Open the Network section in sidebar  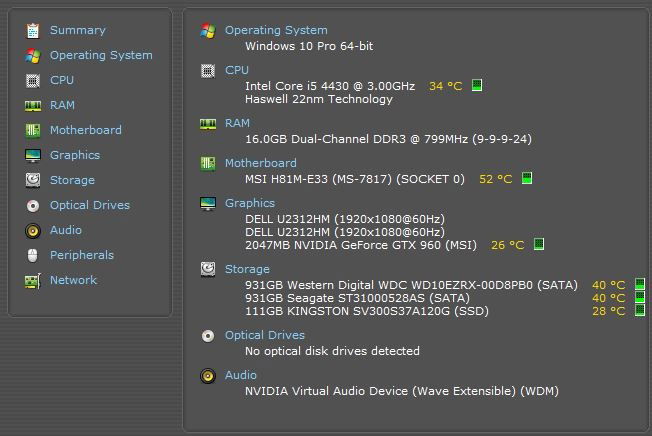73,281
